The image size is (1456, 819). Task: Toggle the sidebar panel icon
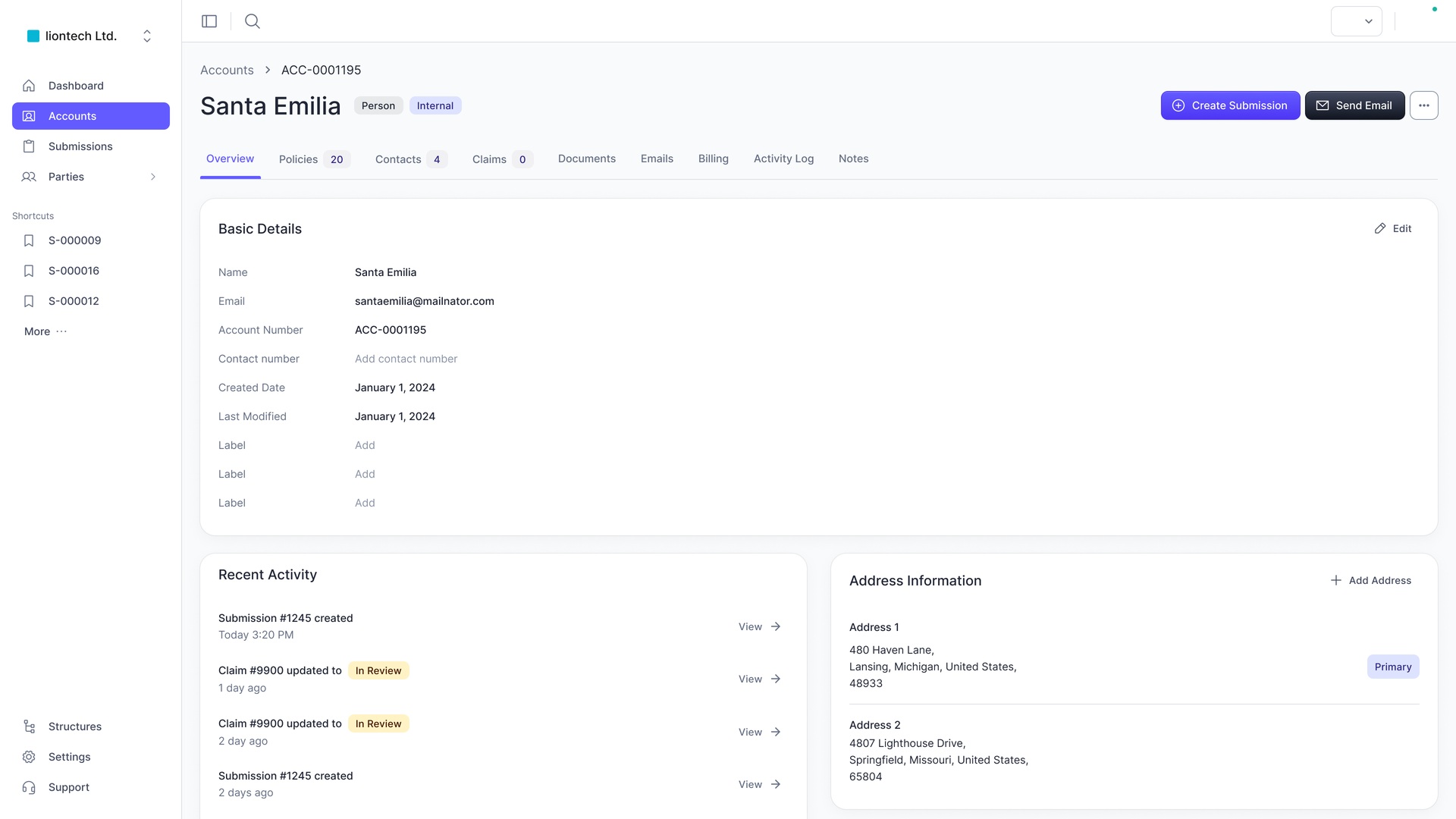click(x=209, y=21)
